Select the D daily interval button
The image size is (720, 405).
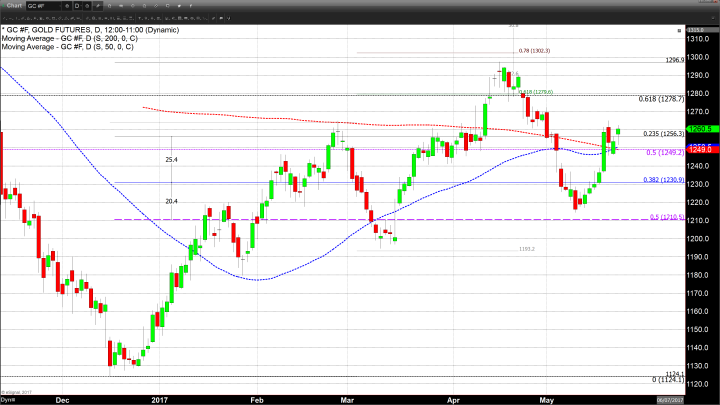click(x=77, y=6)
